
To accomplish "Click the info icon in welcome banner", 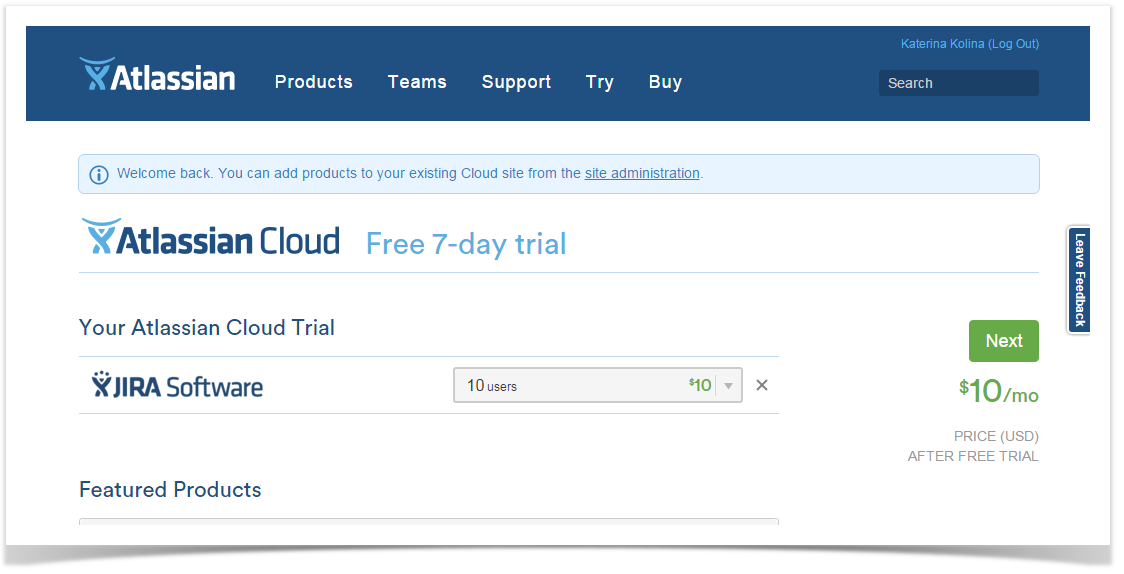I will 99,174.
